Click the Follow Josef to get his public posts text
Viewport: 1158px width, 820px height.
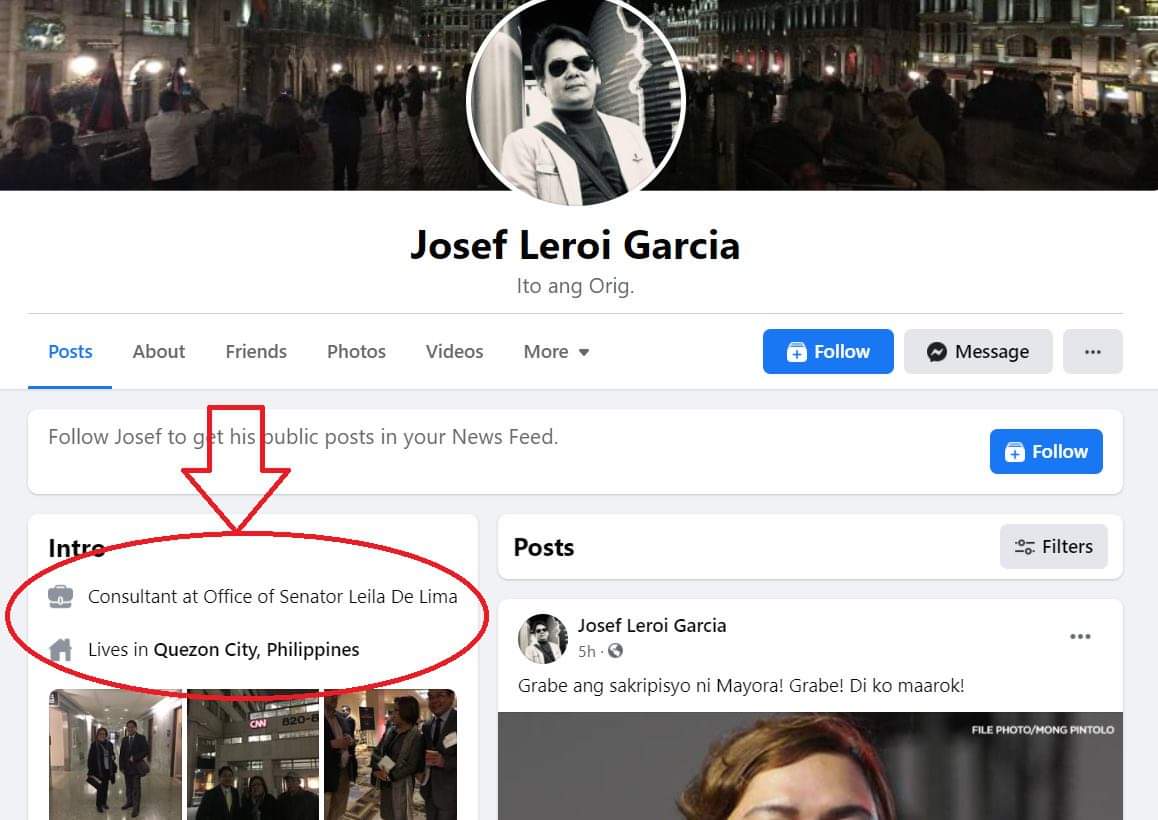point(303,437)
